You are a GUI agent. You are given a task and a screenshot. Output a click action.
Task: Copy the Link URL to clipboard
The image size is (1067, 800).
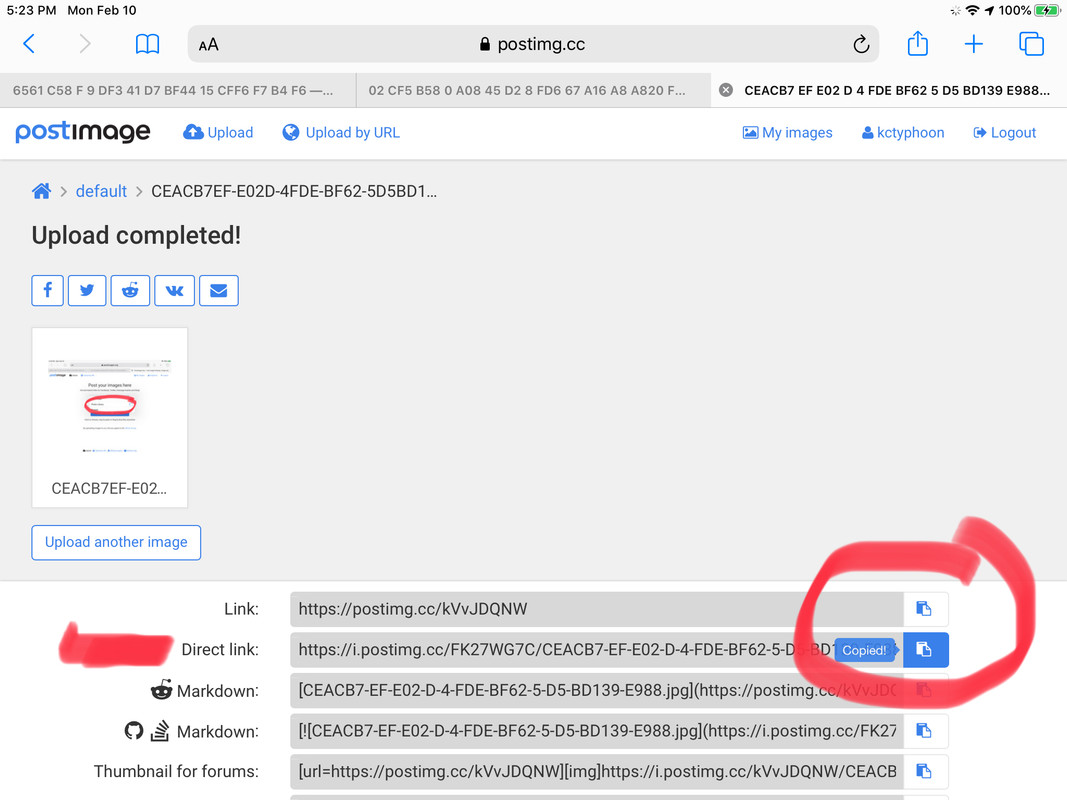click(925, 609)
